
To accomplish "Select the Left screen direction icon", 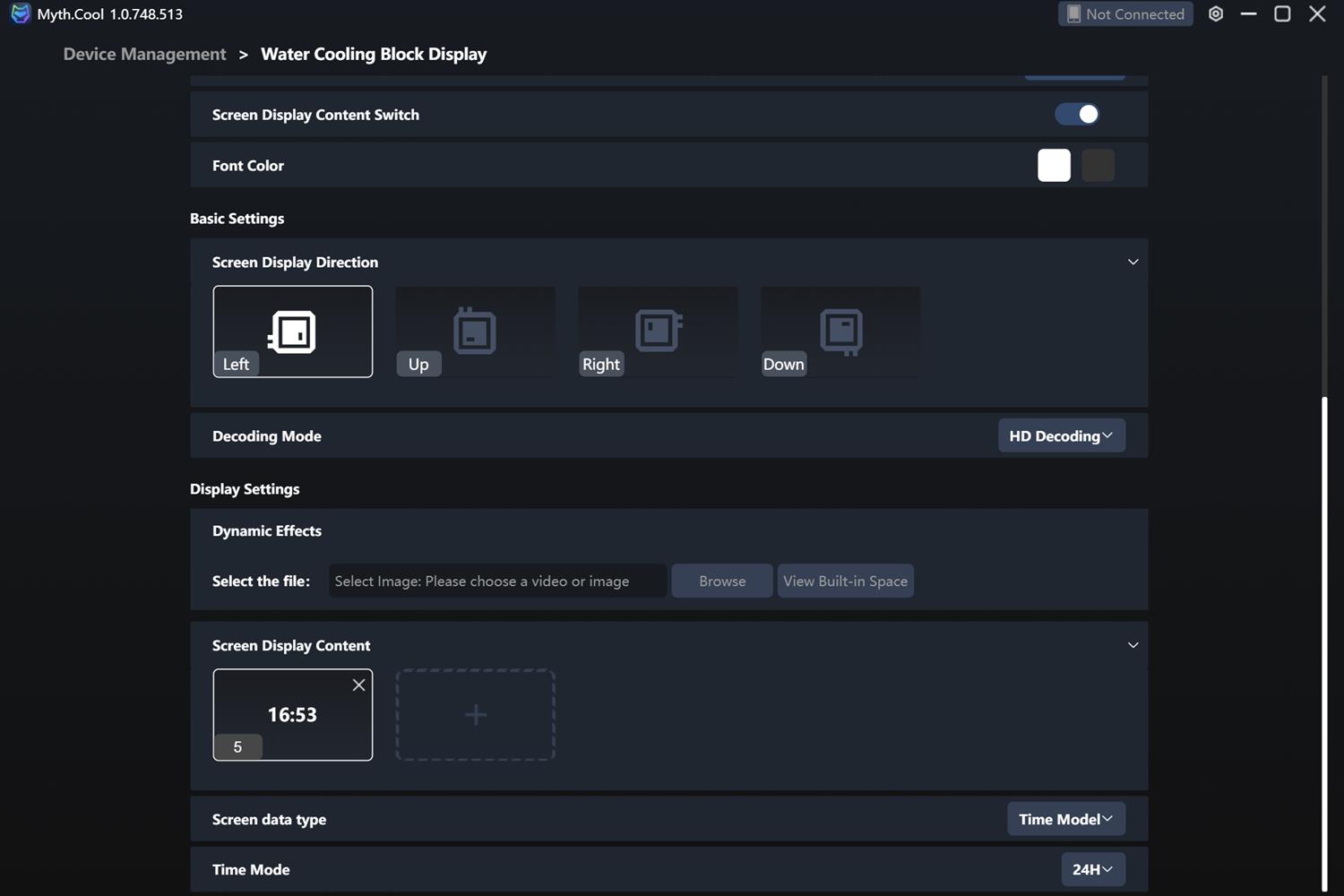I will point(292,332).
